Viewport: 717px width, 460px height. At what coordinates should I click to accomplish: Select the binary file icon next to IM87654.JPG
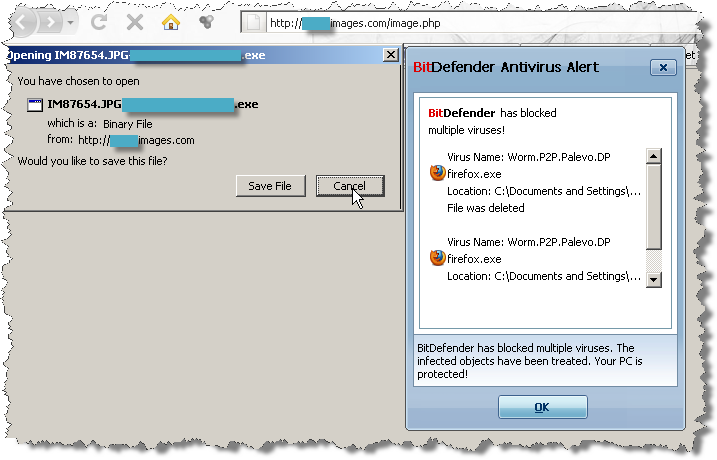35,105
